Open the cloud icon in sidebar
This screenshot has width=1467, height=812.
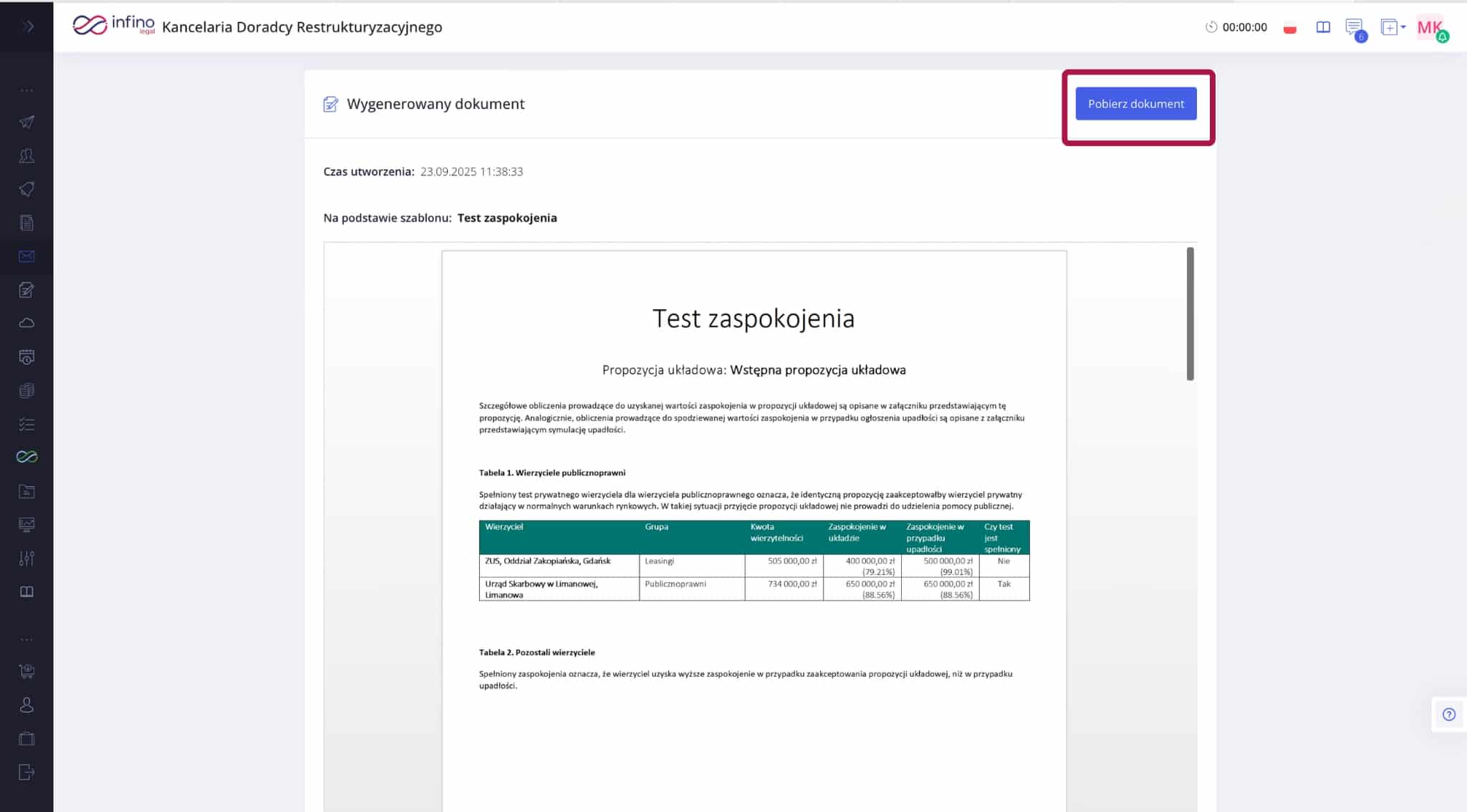click(x=27, y=323)
